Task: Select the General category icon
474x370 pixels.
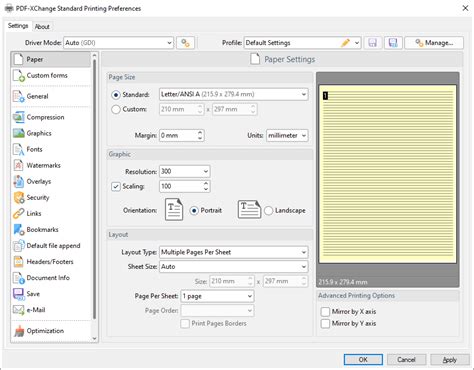Action: [x=18, y=96]
